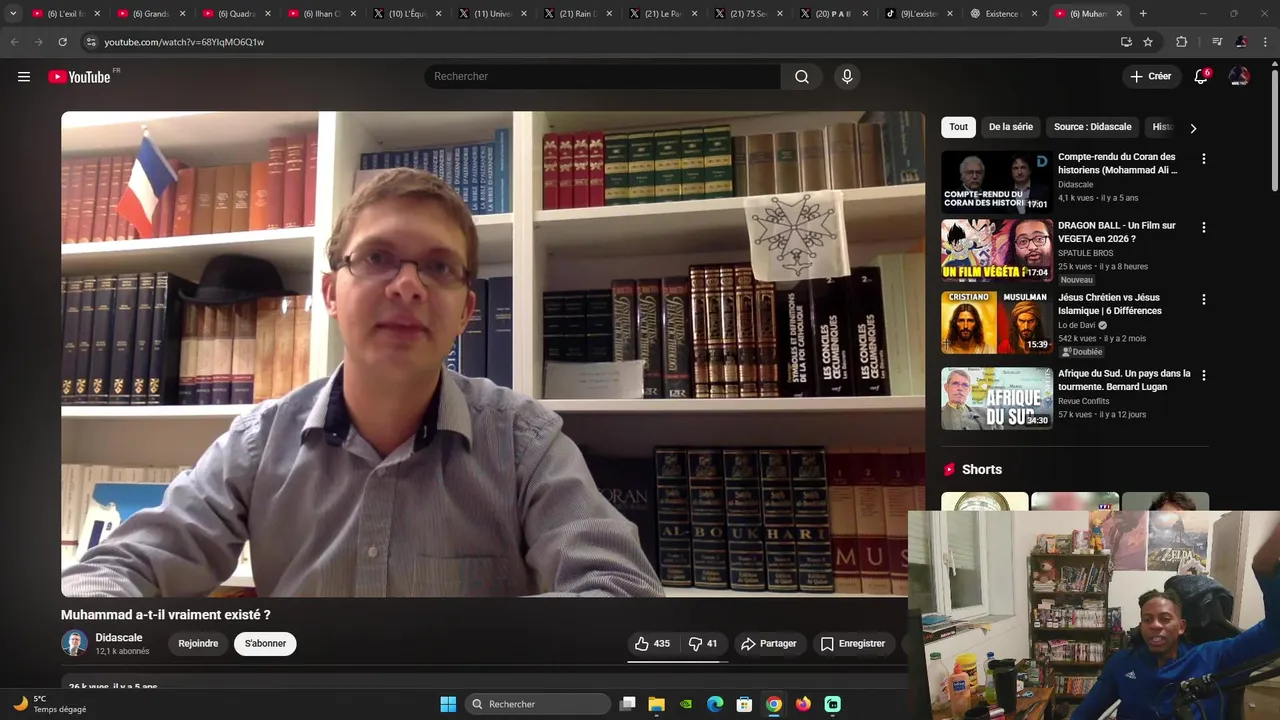Viewport: 1280px width, 720px height.
Task: Open the Chrome tab search dropdown
Action: click(x=13, y=14)
